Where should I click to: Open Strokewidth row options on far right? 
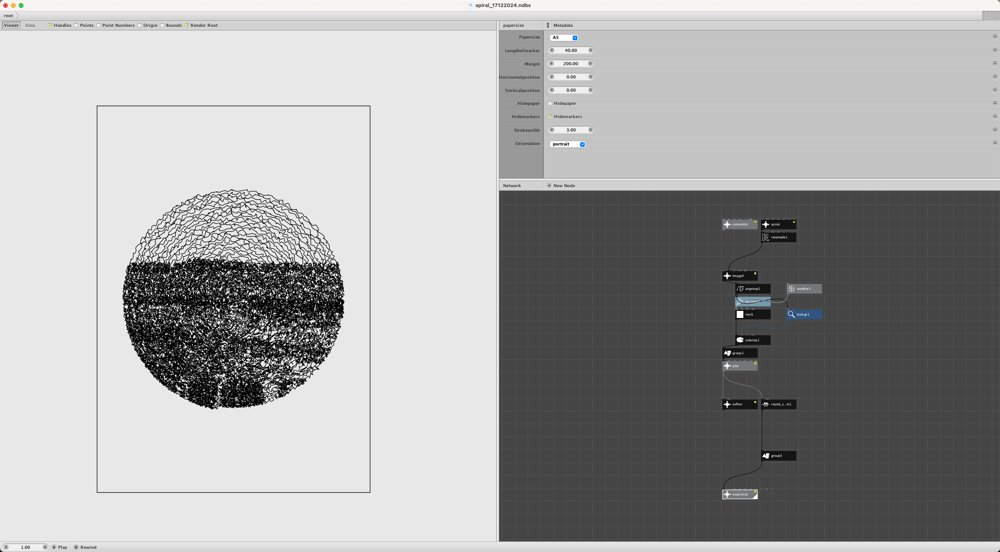(x=994, y=129)
